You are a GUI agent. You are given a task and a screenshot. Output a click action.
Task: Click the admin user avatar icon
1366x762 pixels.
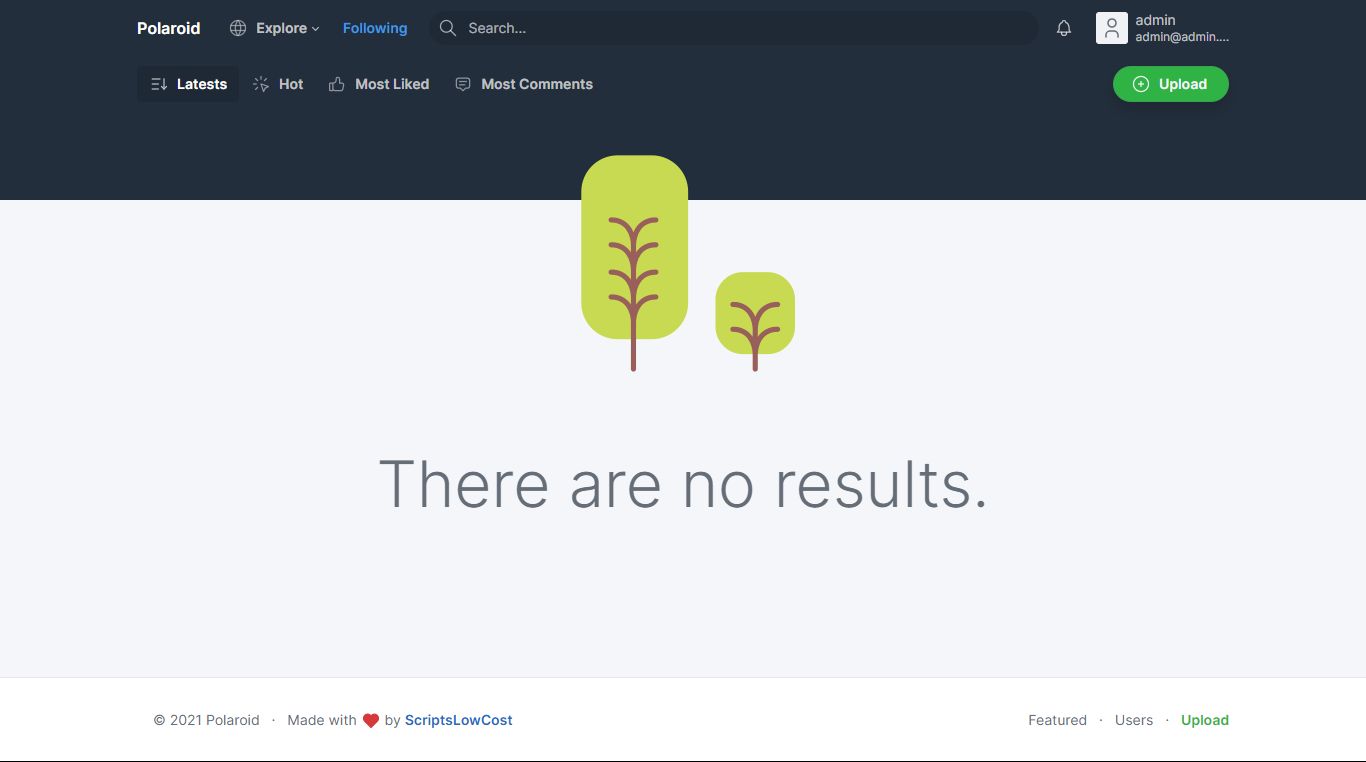coord(1112,28)
